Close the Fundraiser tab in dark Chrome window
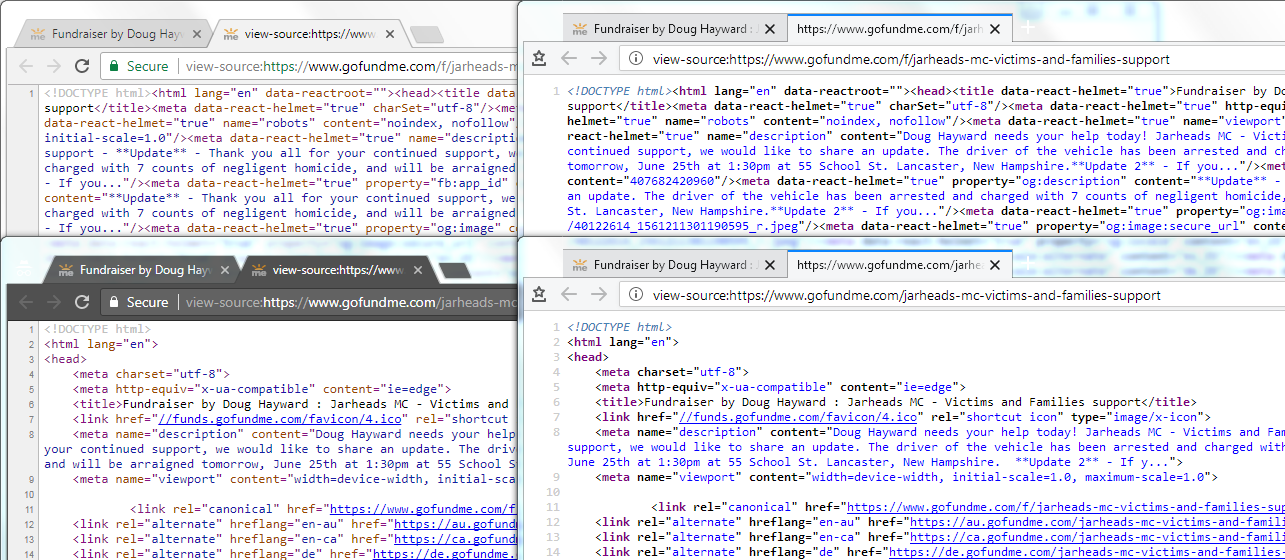 (225, 270)
